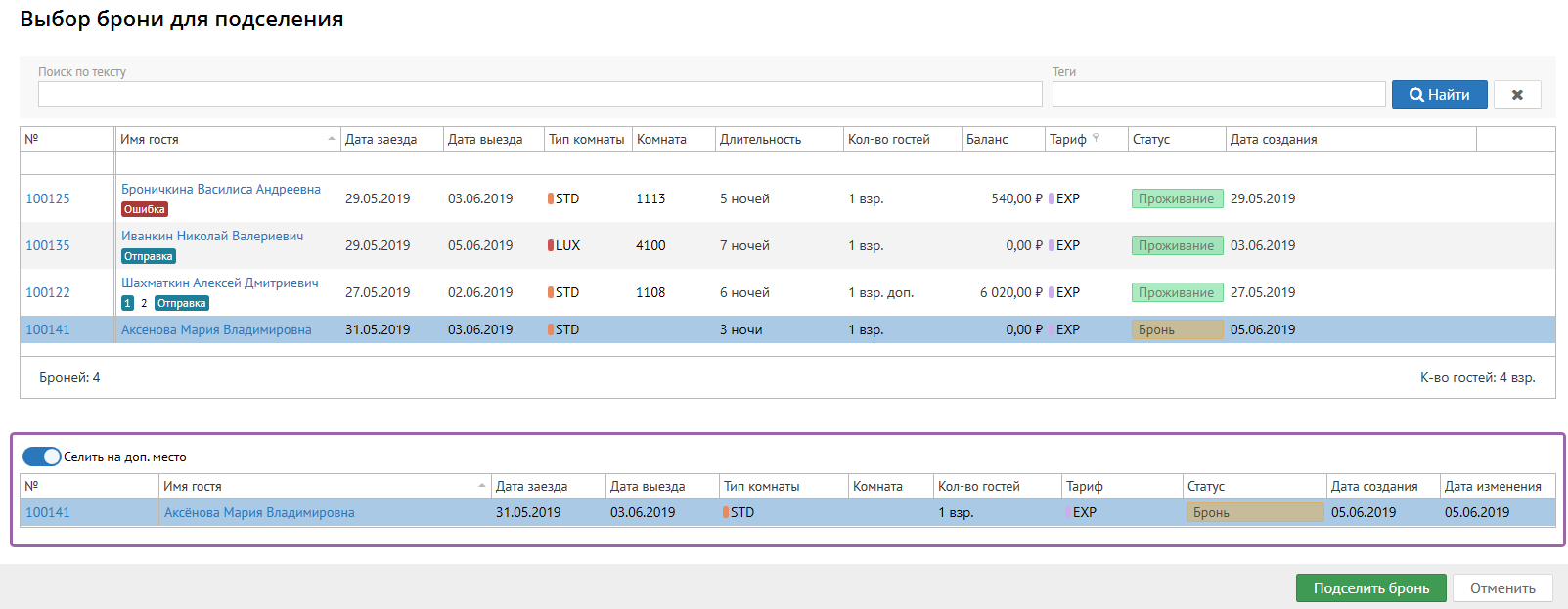Sort the top table by Баланс column
The image size is (1568, 609).
click(x=987, y=139)
